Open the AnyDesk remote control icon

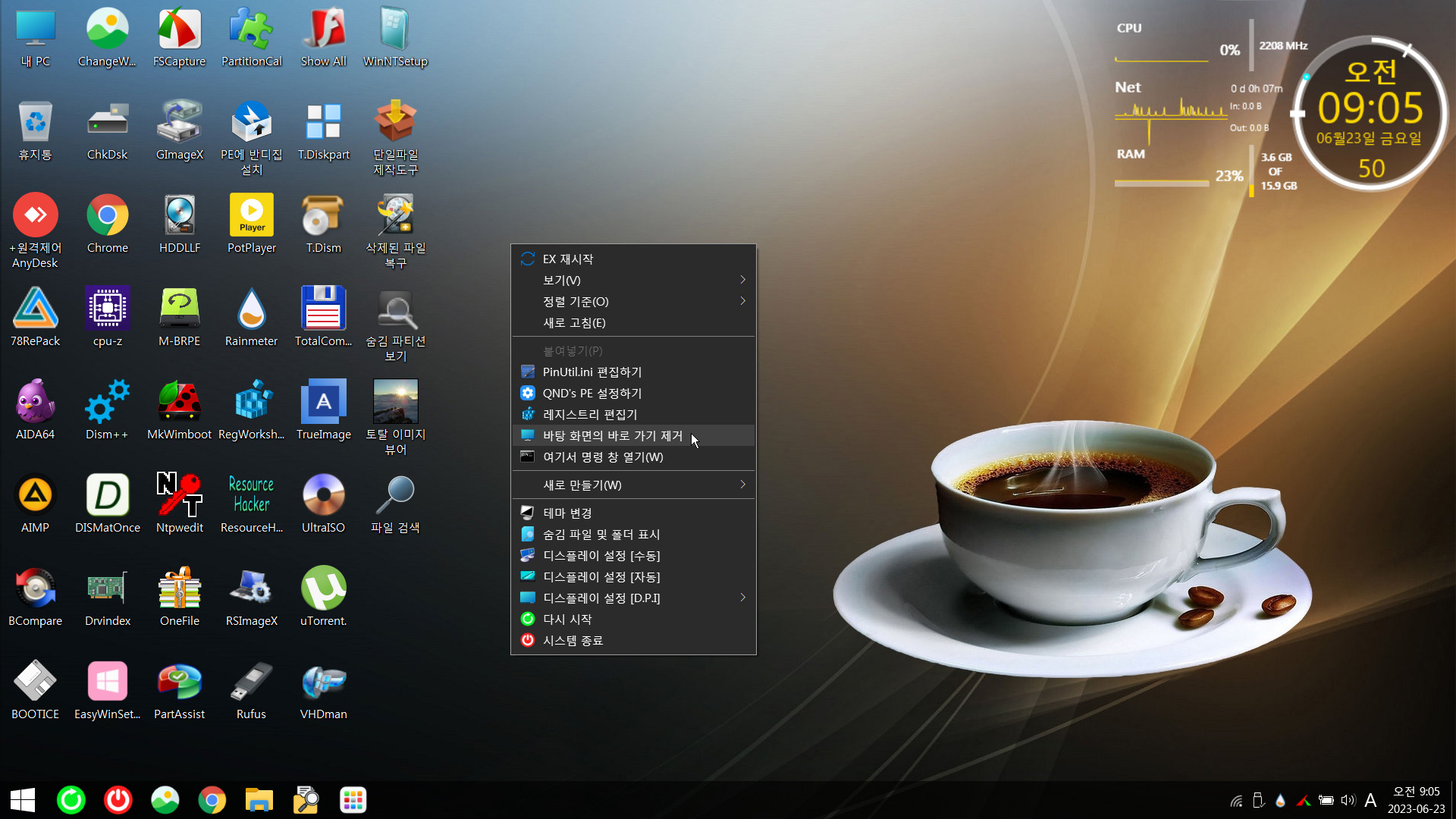tap(35, 231)
